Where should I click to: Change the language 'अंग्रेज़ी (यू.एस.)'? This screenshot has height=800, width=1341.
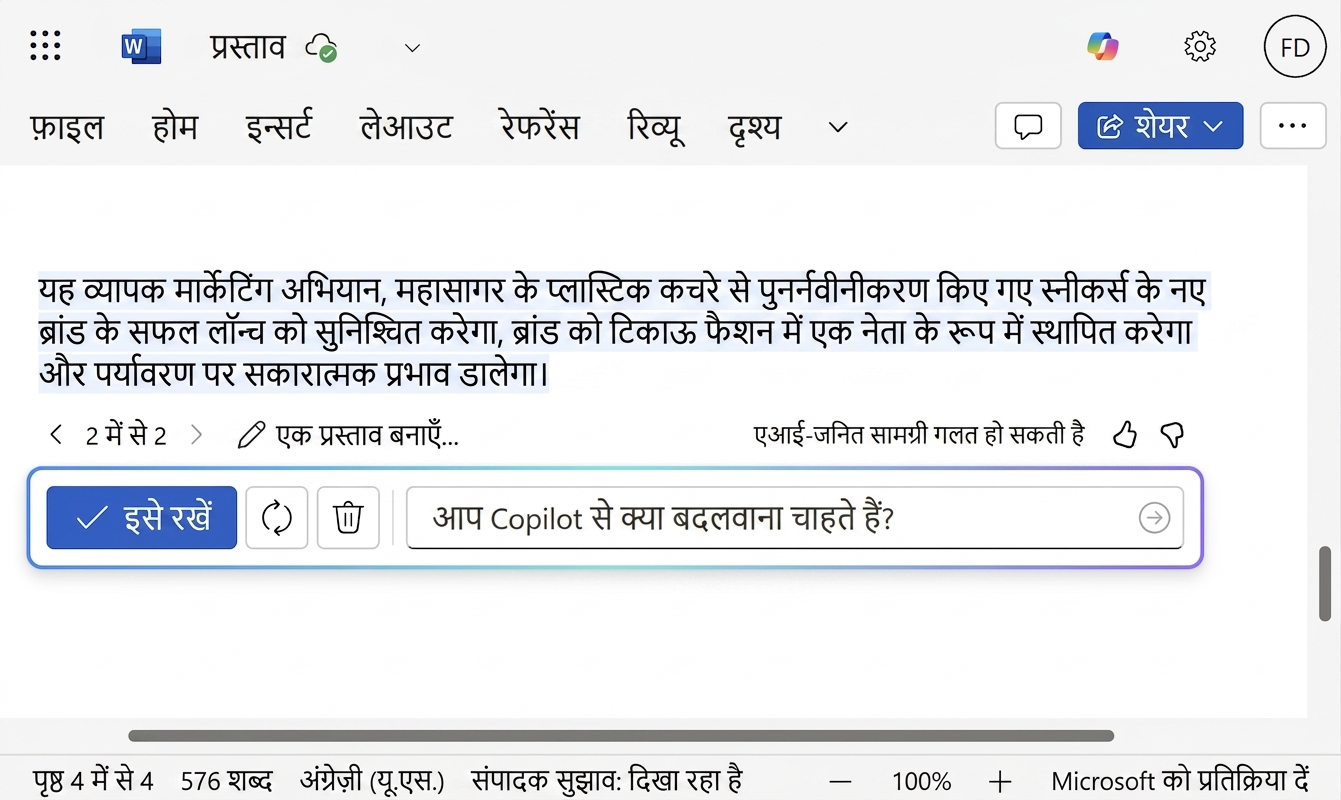point(372,781)
